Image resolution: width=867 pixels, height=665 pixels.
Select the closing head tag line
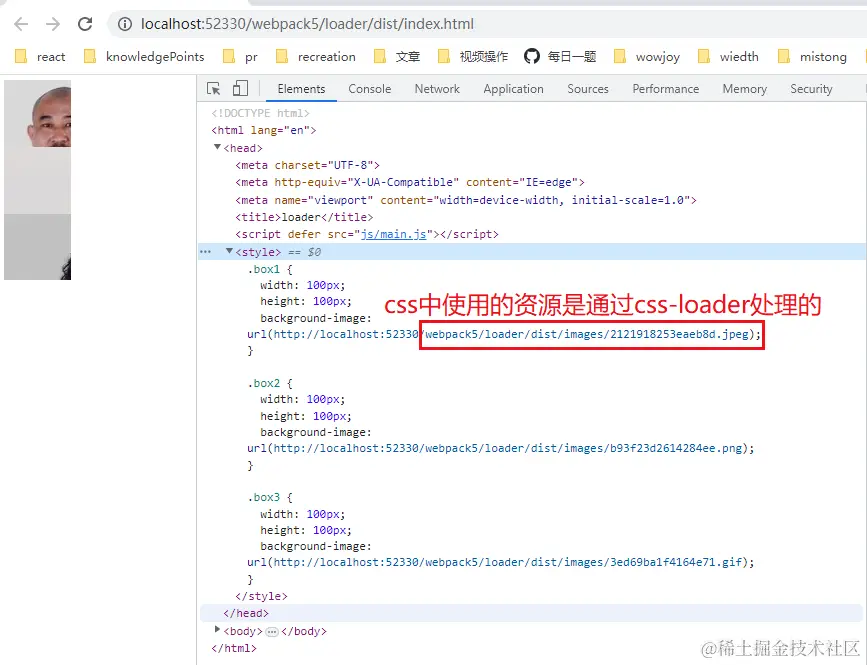click(x=246, y=614)
